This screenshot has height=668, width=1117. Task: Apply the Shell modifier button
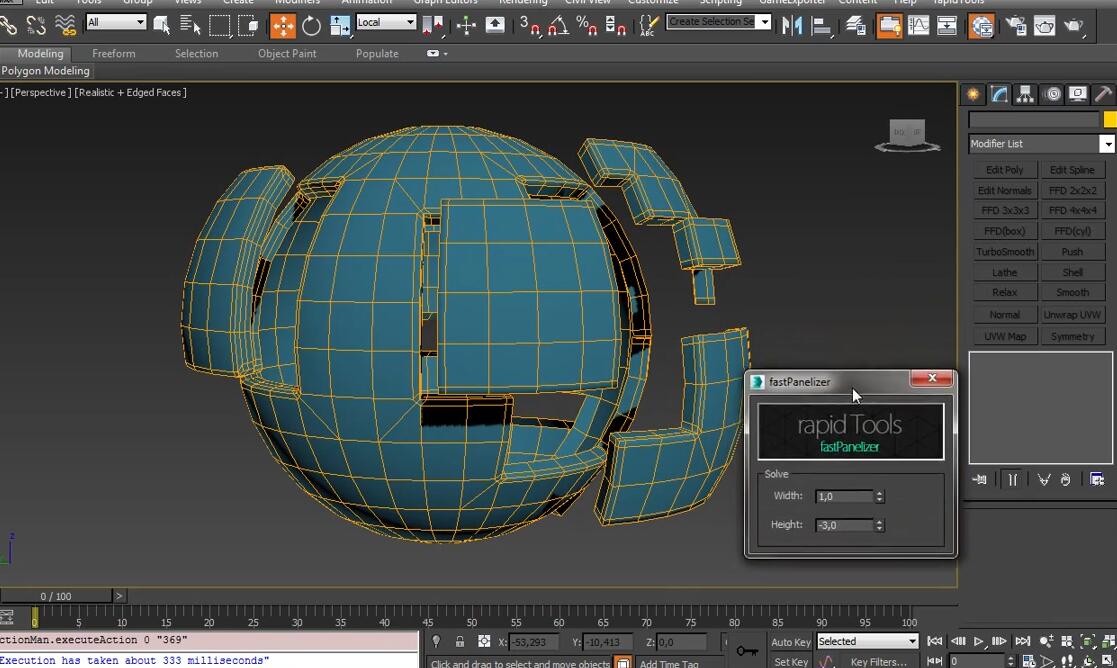pyautogui.click(x=1073, y=272)
